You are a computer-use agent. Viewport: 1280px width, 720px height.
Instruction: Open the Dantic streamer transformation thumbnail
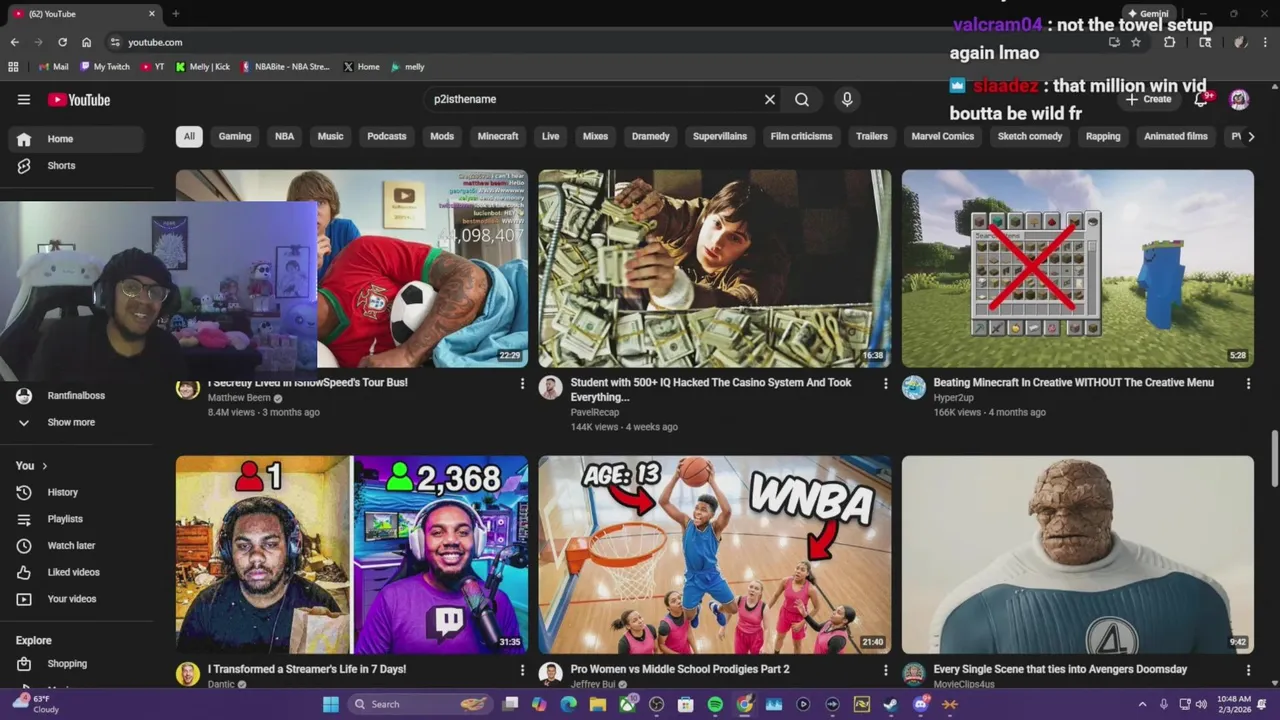tap(352, 555)
